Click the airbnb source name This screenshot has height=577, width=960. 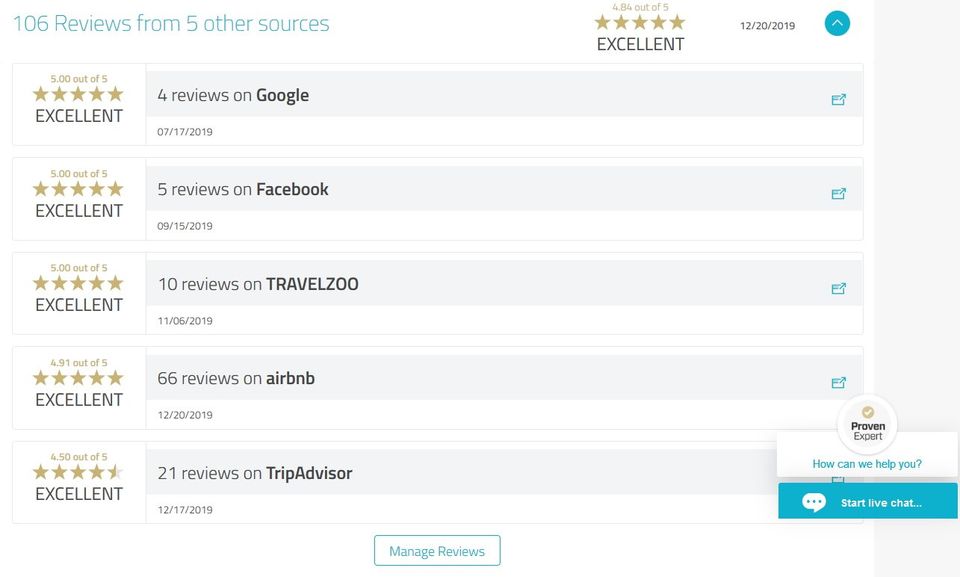pos(293,378)
